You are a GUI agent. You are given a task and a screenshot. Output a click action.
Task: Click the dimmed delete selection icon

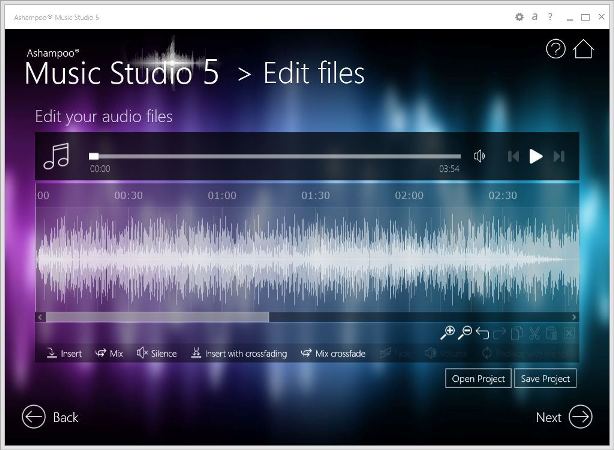click(569, 333)
